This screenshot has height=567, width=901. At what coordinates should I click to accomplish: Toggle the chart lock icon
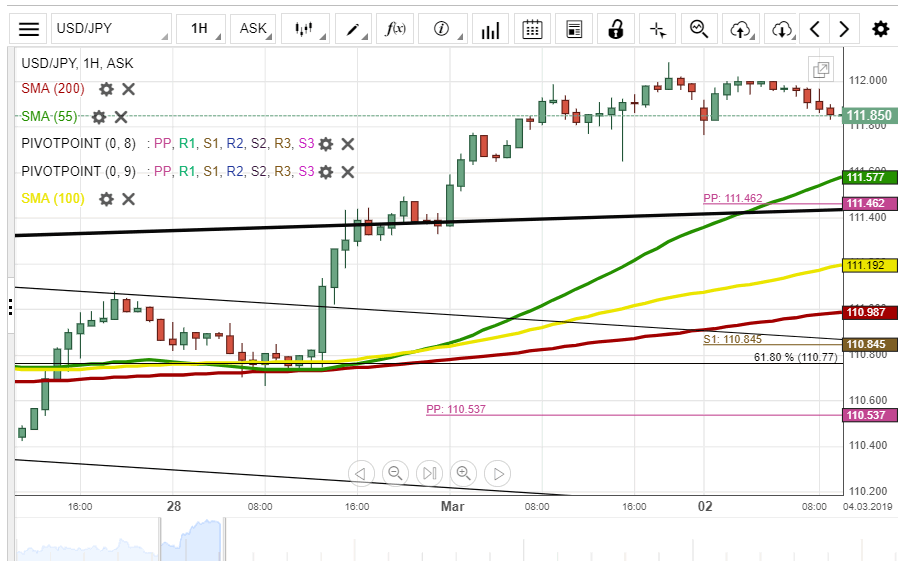click(x=617, y=29)
